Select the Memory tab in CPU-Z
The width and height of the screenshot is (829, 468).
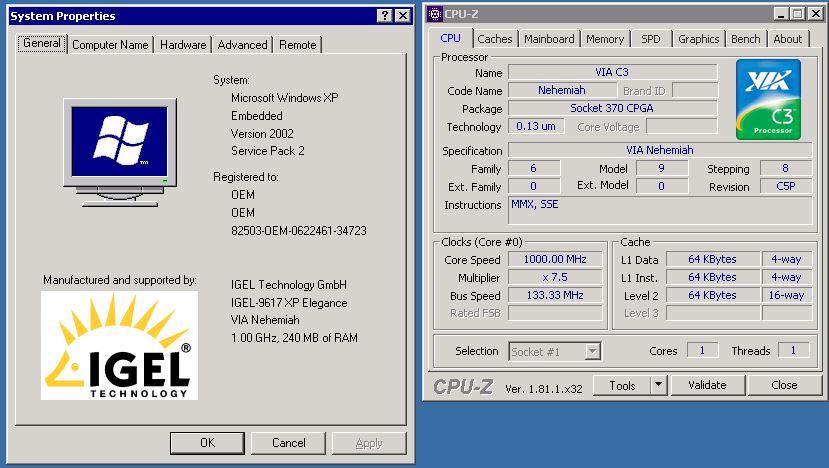605,39
